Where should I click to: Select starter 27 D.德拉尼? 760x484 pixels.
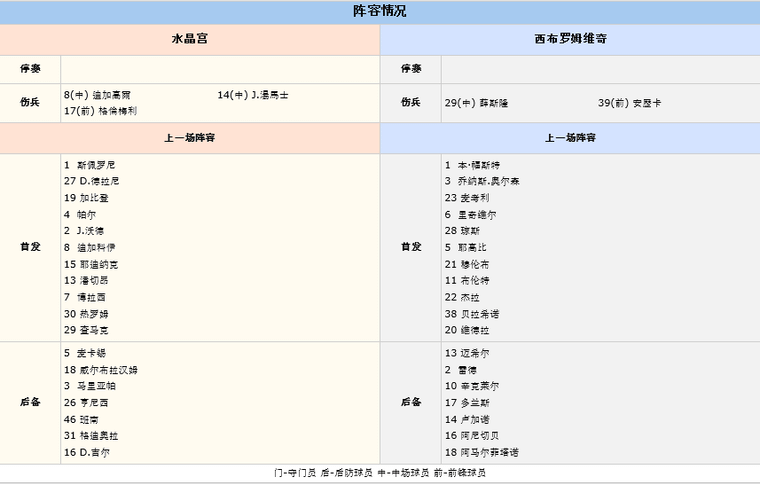click(92, 181)
